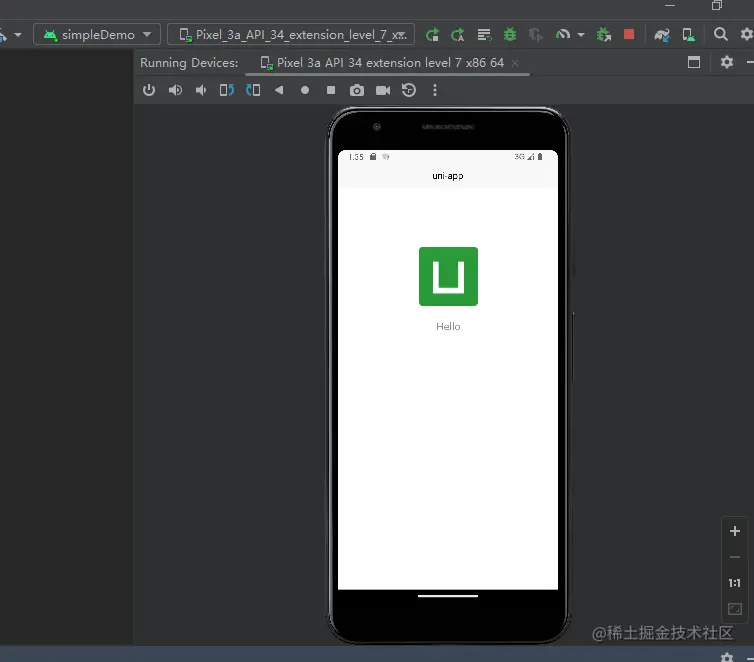Open the Pixel_3a_API_34 device selector dropdown

(291, 35)
